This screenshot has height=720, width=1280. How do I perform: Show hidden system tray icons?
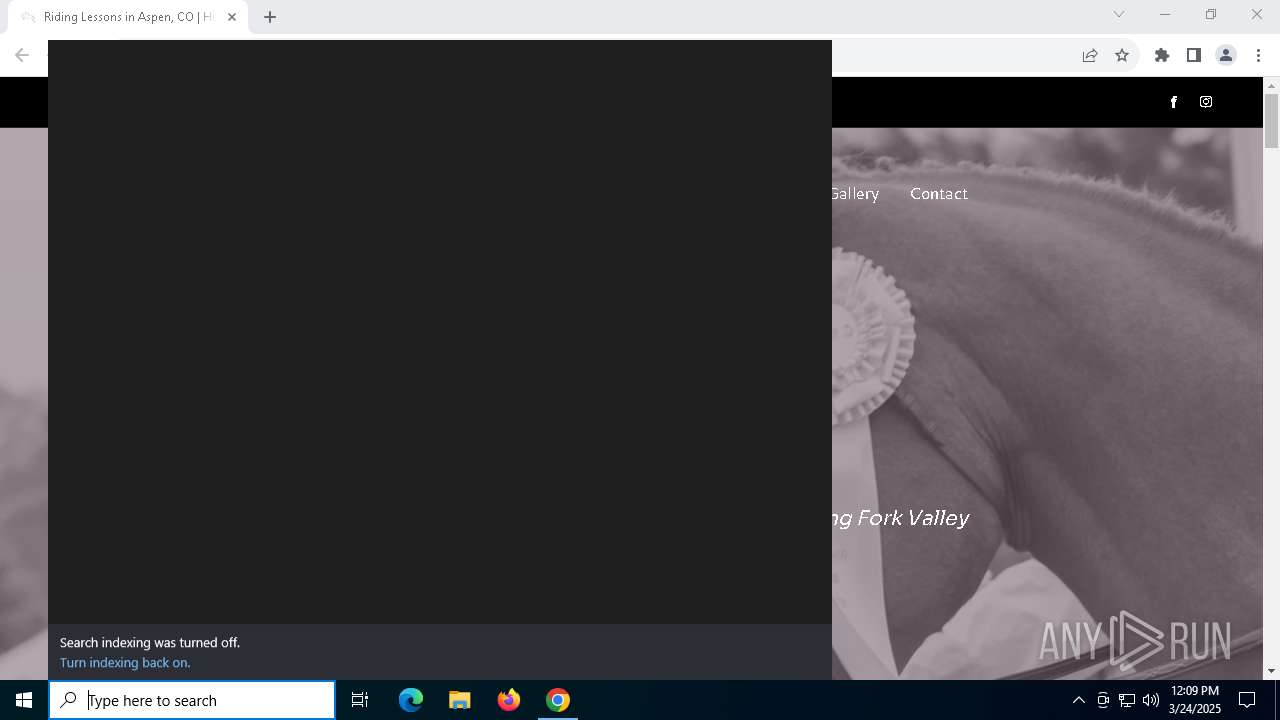click(x=1078, y=700)
